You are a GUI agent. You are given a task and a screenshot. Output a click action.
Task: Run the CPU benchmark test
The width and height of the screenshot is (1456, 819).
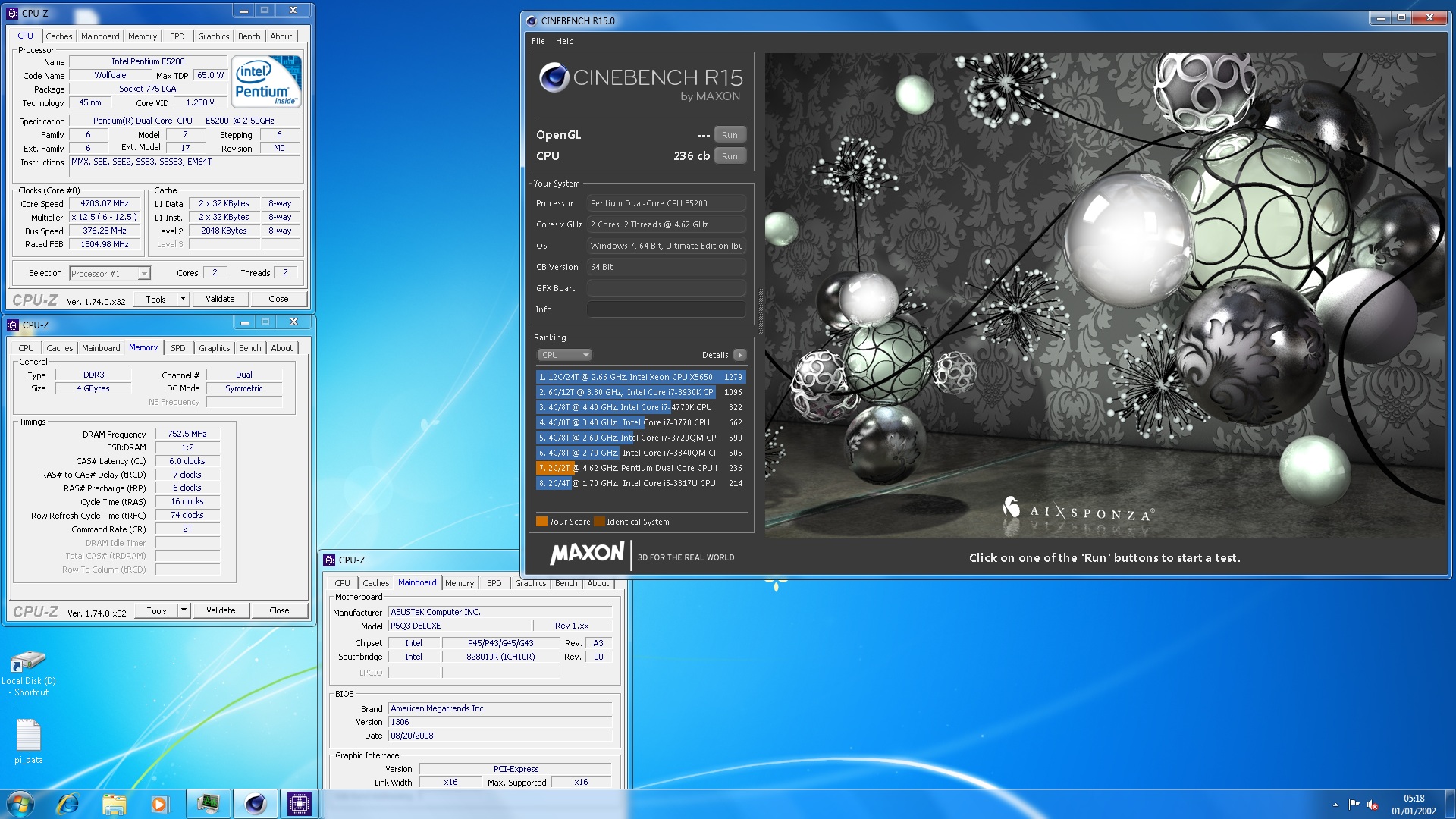(x=730, y=156)
